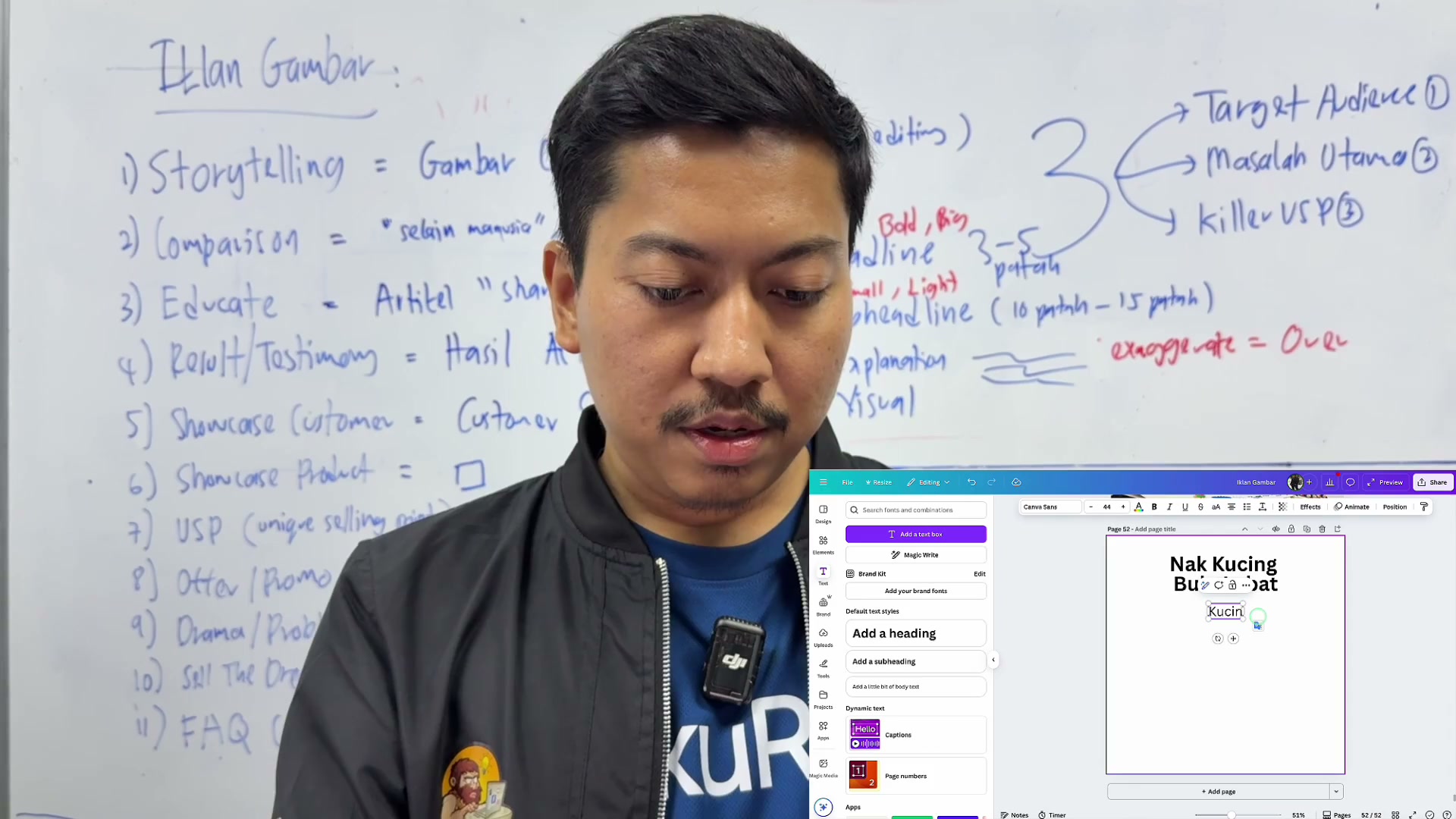Open the comments speech bubble
The height and width of the screenshot is (819, 1456).
click(1351, 482)
